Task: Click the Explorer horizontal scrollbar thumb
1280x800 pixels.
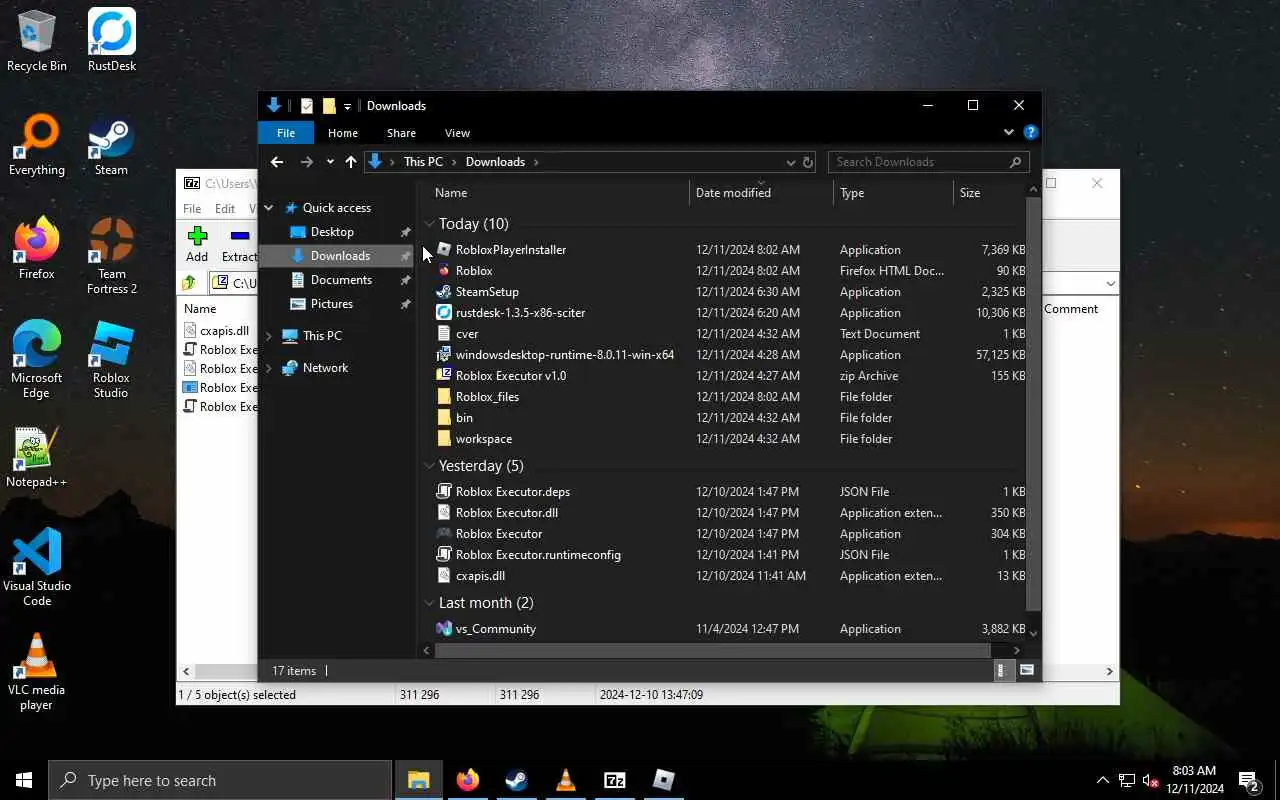Action: tap(712, 650)
